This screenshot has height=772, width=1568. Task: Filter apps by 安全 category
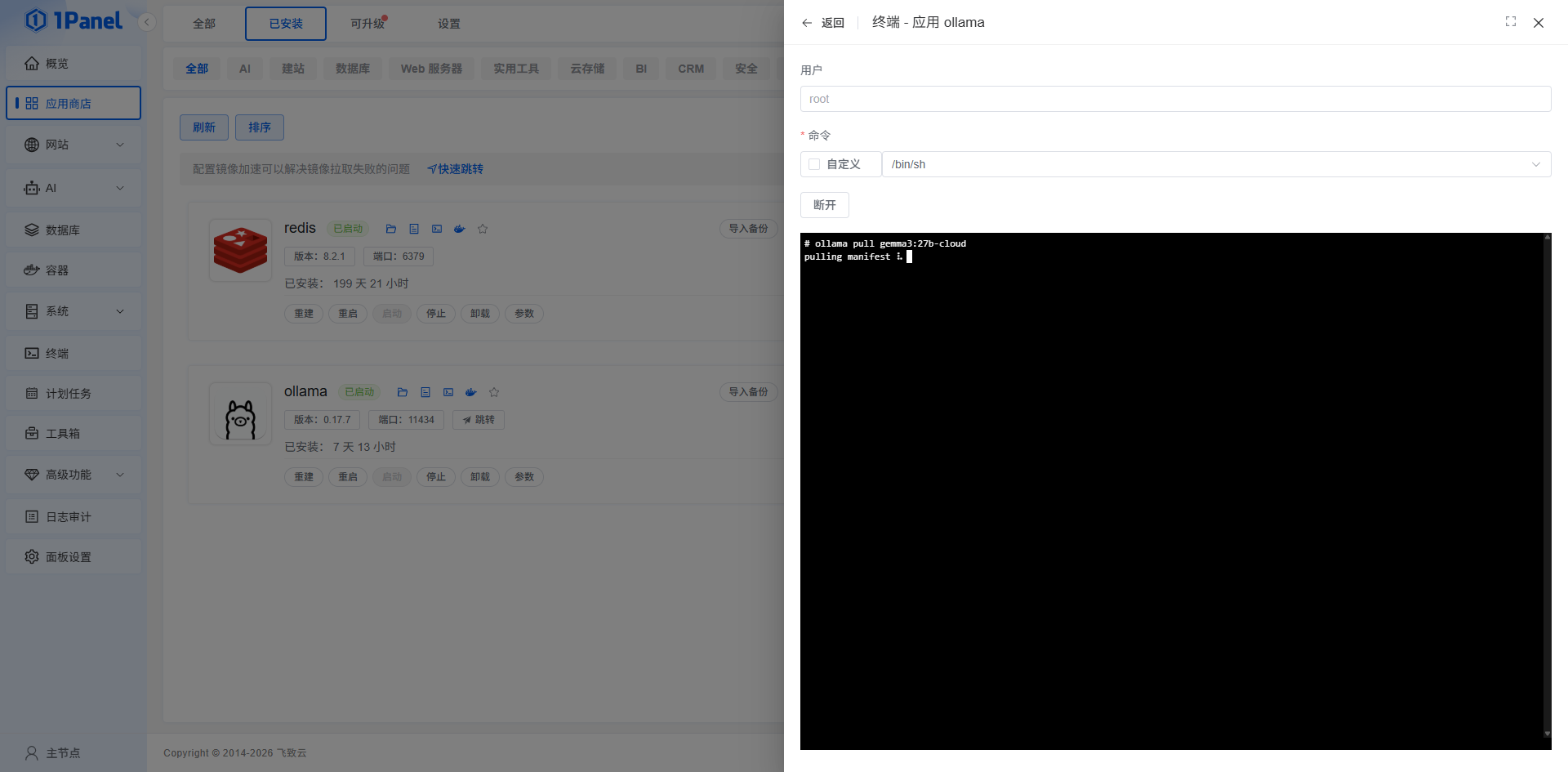pyautogui.click(x=746, y=69)
